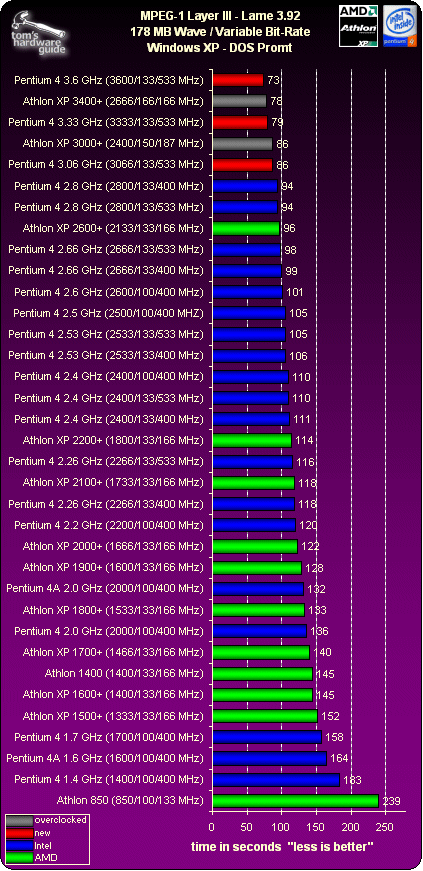The width and height of the screenshot is (423, 871).
Task: Click the blue bar with value 158
Action: click(267, 737)
